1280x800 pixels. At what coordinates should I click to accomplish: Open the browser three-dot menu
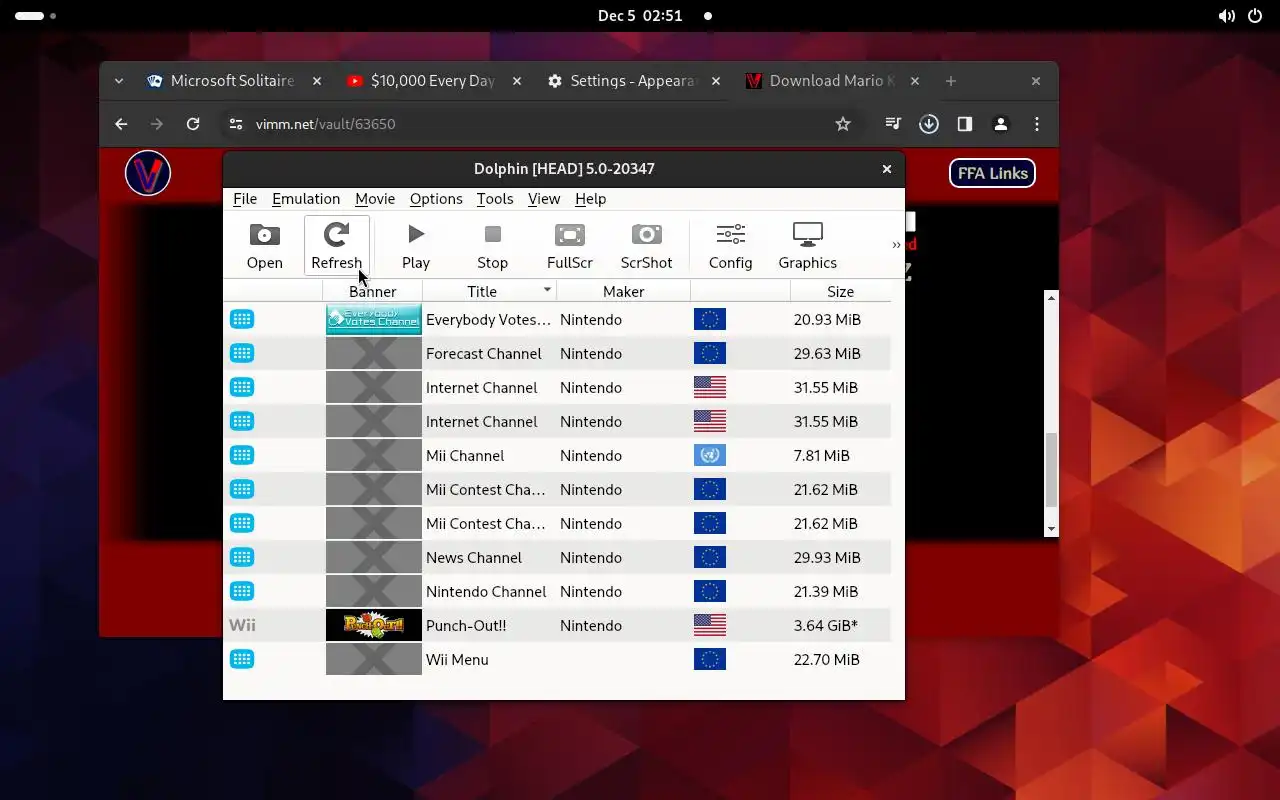[1037, 124]
